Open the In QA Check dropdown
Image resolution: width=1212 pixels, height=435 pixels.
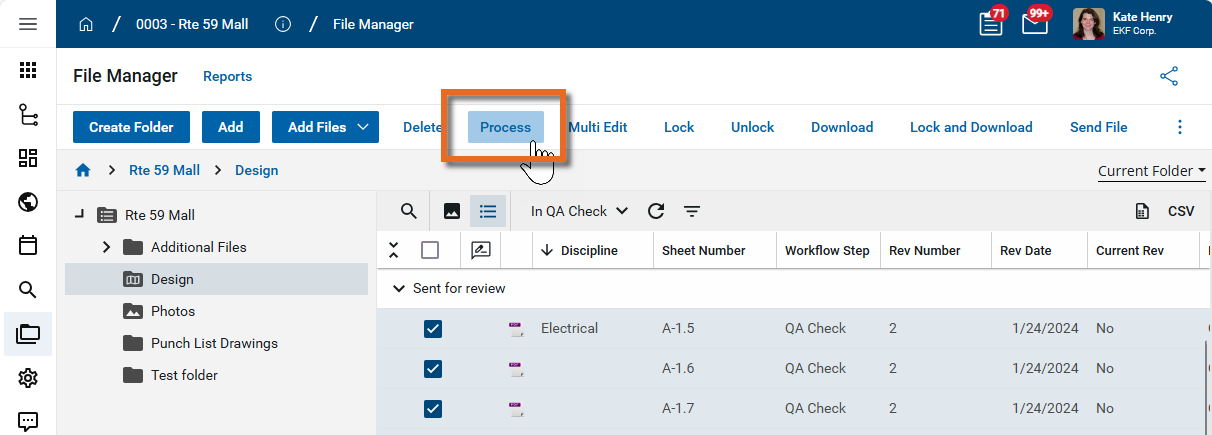click(x=579, y=211)
